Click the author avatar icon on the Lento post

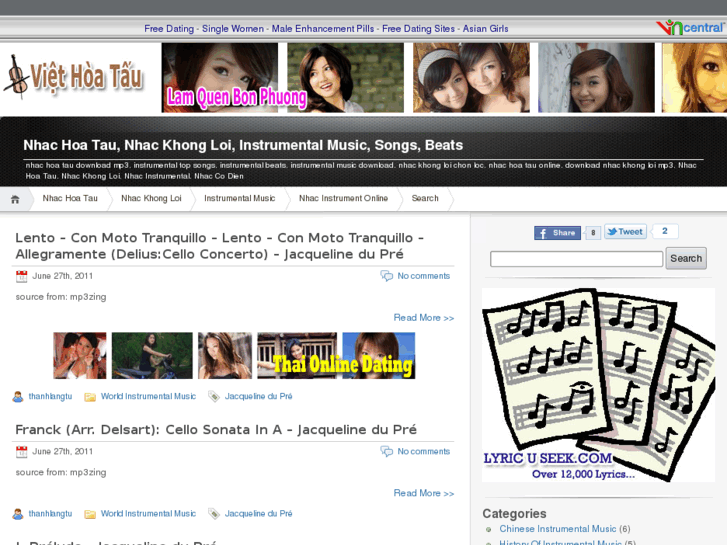(x=18, y=397)
